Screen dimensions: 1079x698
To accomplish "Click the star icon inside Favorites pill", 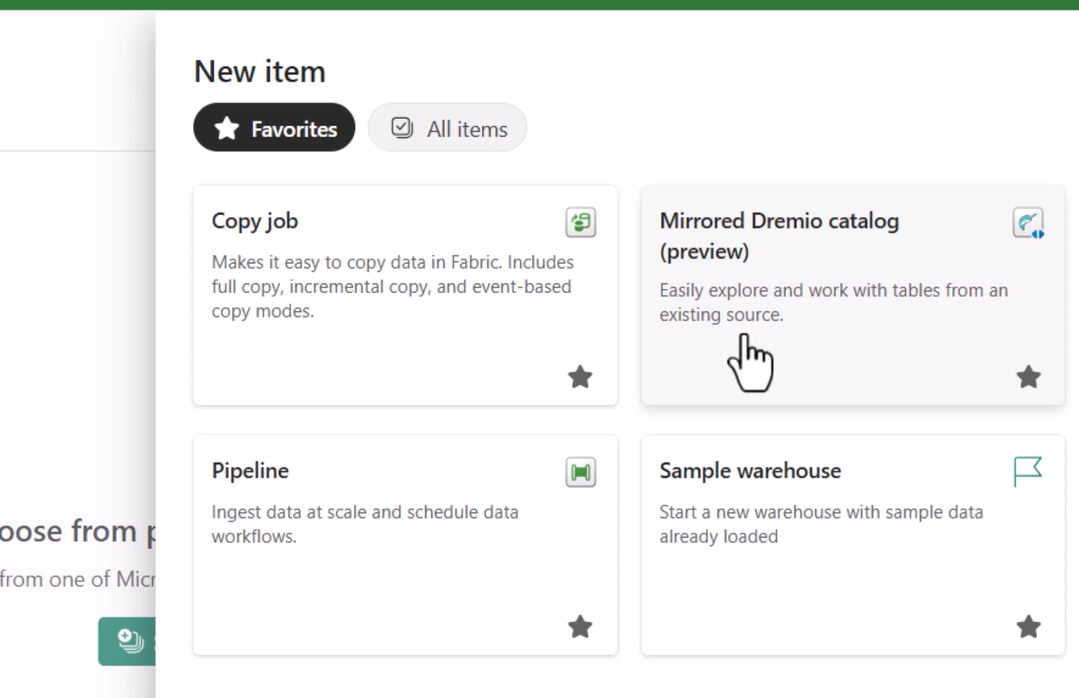I will (x=227, y=128).
